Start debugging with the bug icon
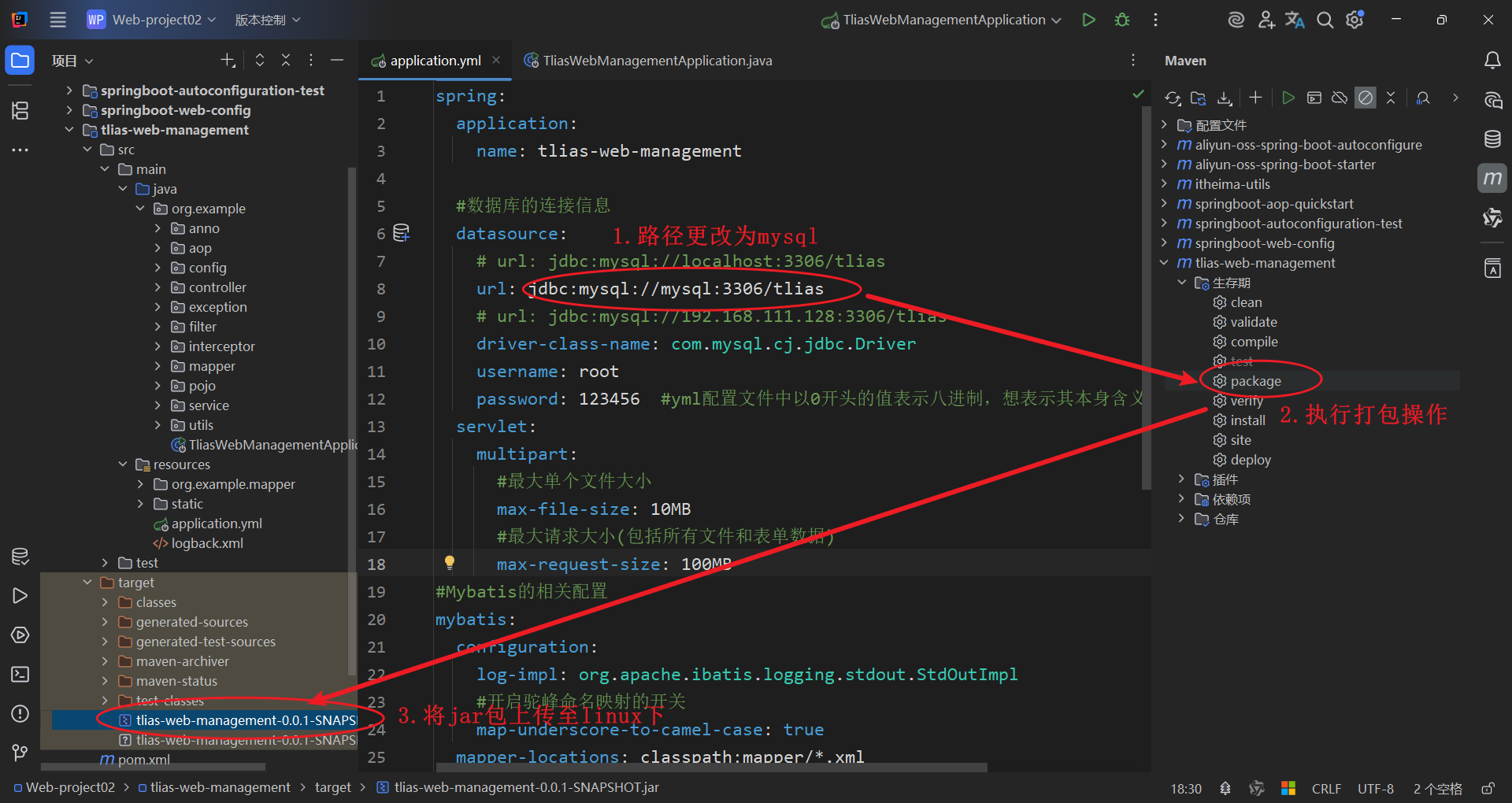The height and width of the screenshot is (803, 1512). (x=1122, y=20)
